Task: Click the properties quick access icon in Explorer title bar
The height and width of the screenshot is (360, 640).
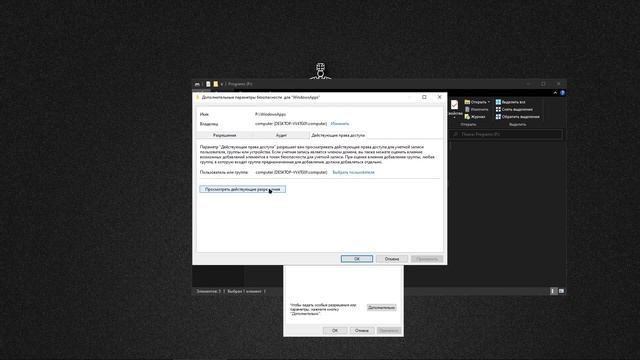Action: (x=208, y=84)
